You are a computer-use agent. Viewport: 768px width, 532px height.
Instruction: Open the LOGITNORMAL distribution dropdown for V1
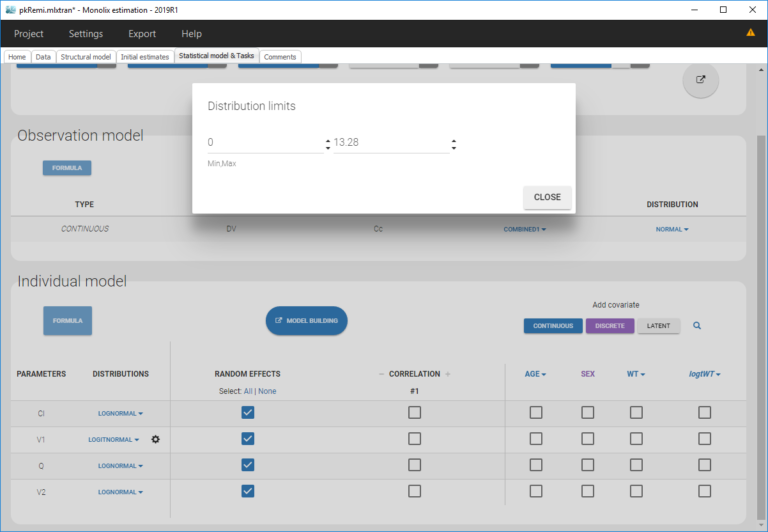click(x=116, y=439)
